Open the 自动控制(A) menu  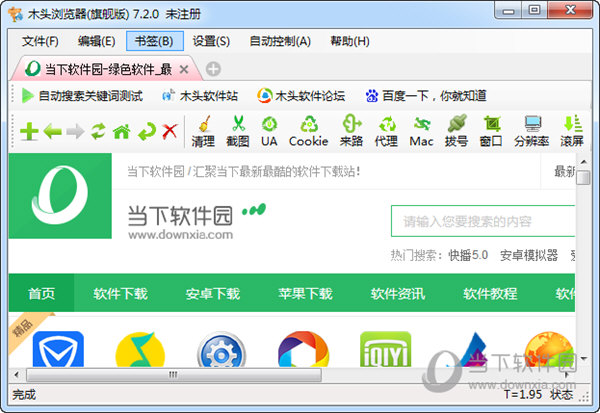pyautogui.click(x=280, y=41)
